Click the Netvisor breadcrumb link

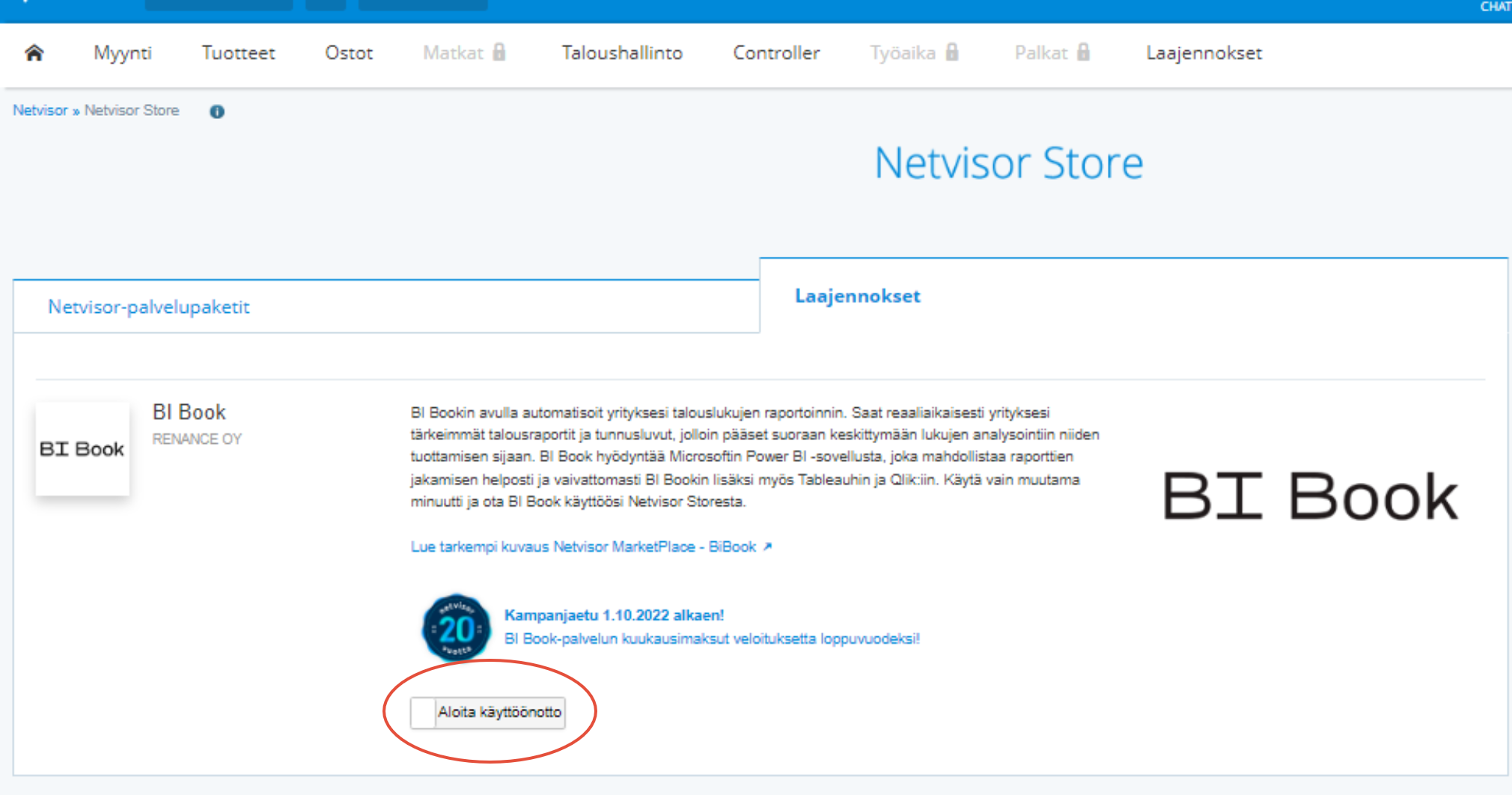click(40, 111)
